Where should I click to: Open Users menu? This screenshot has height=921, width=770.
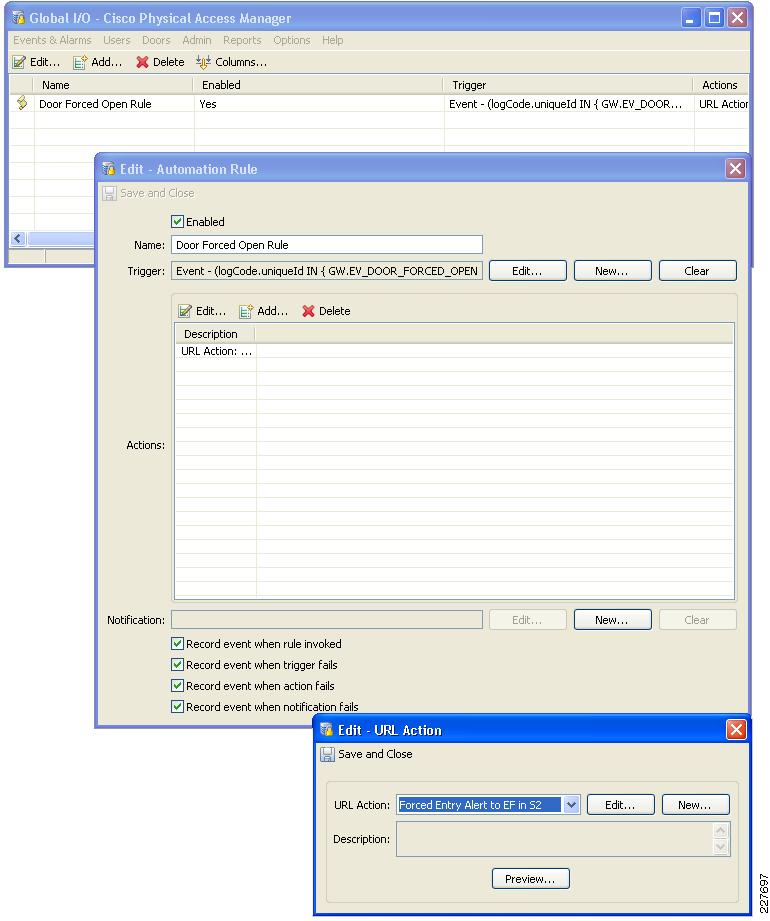pyautogui.click(x=117, y=40)
